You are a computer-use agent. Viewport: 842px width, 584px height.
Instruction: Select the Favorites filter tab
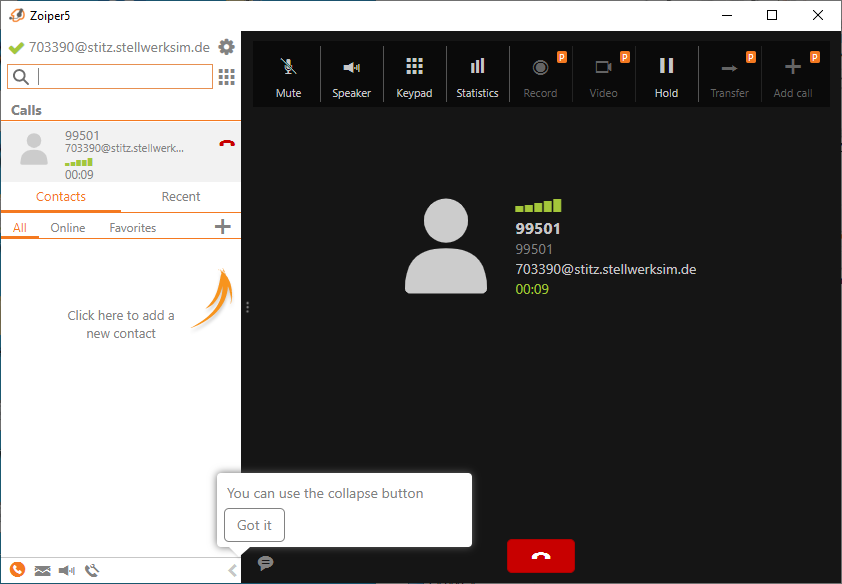[x=133, y=228]
